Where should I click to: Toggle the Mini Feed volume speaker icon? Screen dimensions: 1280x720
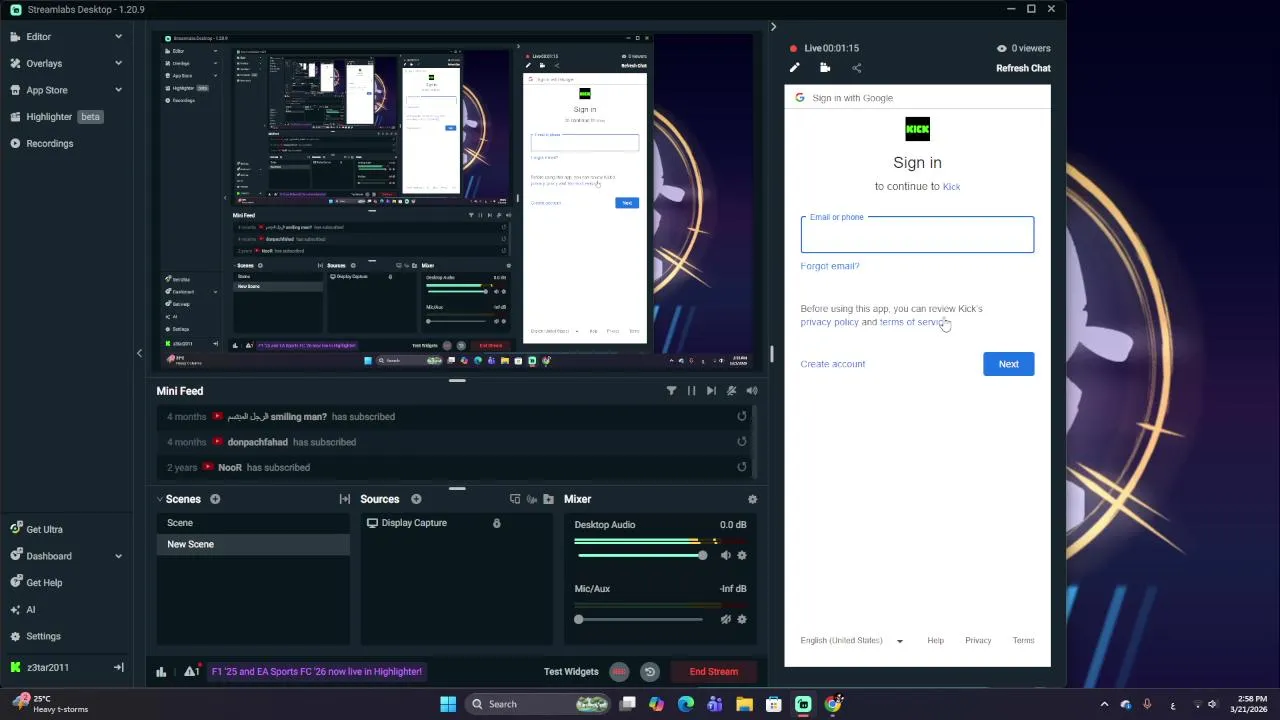752,391
